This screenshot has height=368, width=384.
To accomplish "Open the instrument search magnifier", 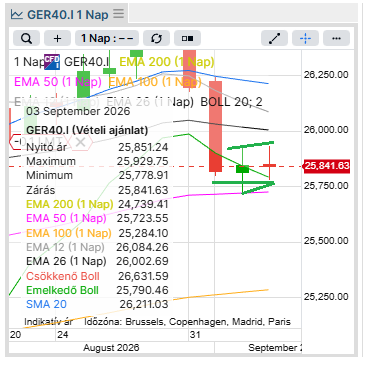I will point(26,38).
